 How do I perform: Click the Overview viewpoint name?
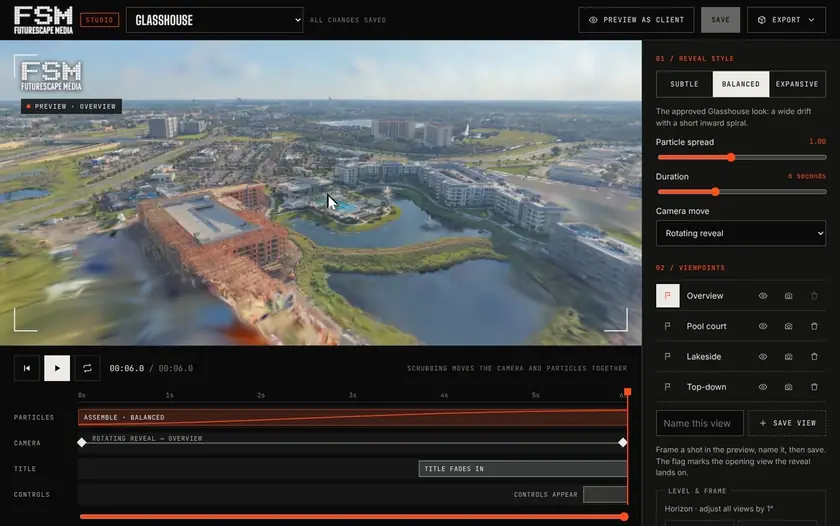705,296
